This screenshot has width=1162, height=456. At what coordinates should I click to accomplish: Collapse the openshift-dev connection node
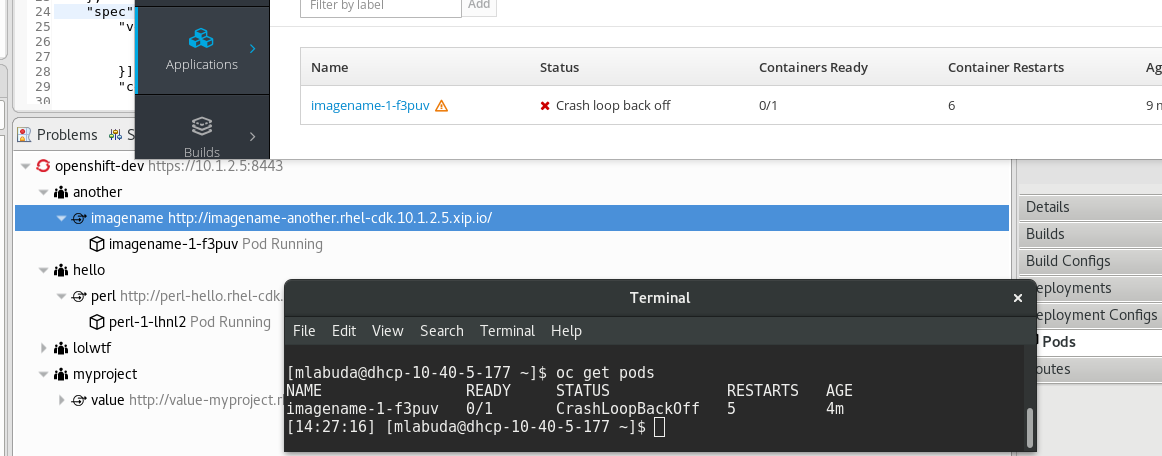pyautogui.click(x=25, y=166)
